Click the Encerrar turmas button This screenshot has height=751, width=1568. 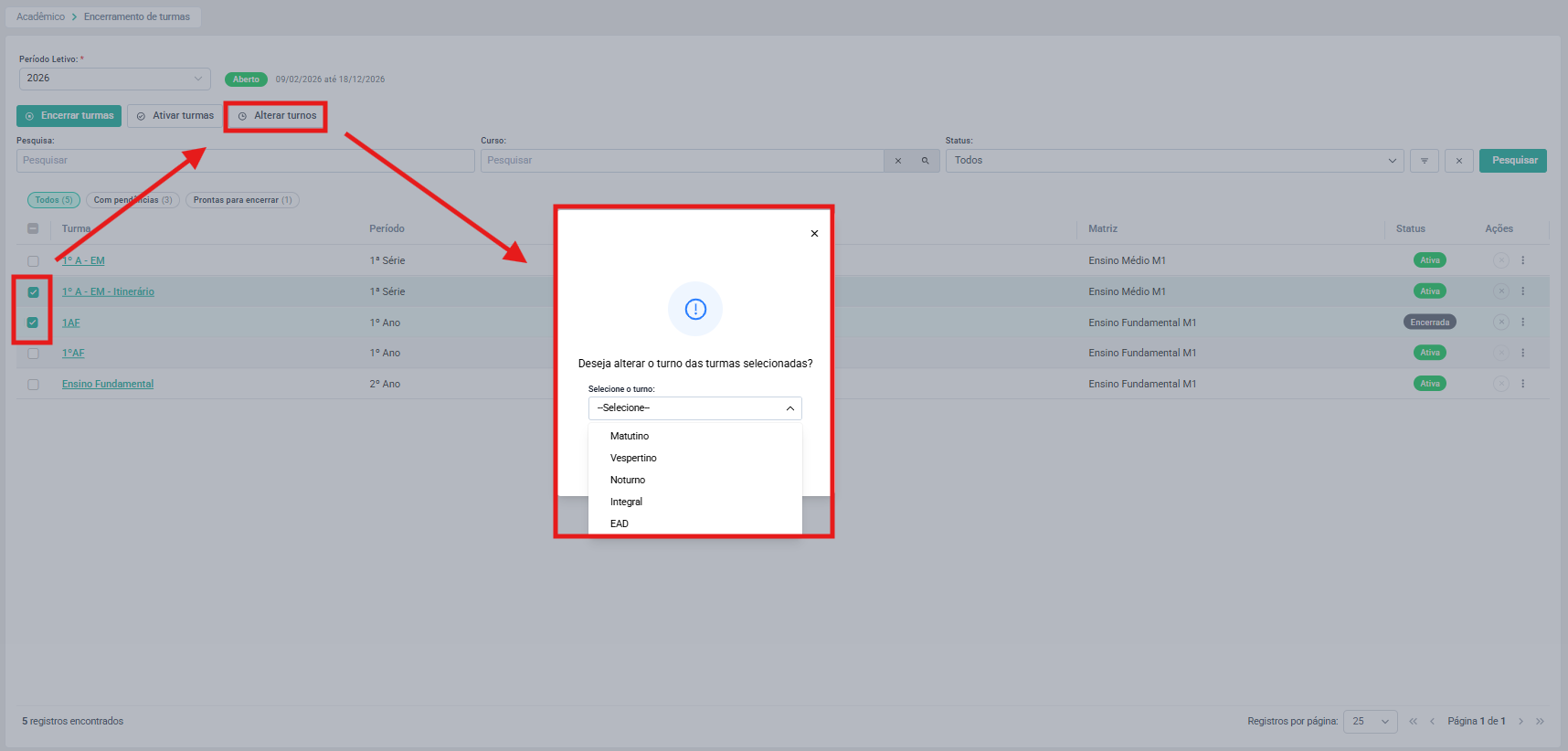click(69, 116)
